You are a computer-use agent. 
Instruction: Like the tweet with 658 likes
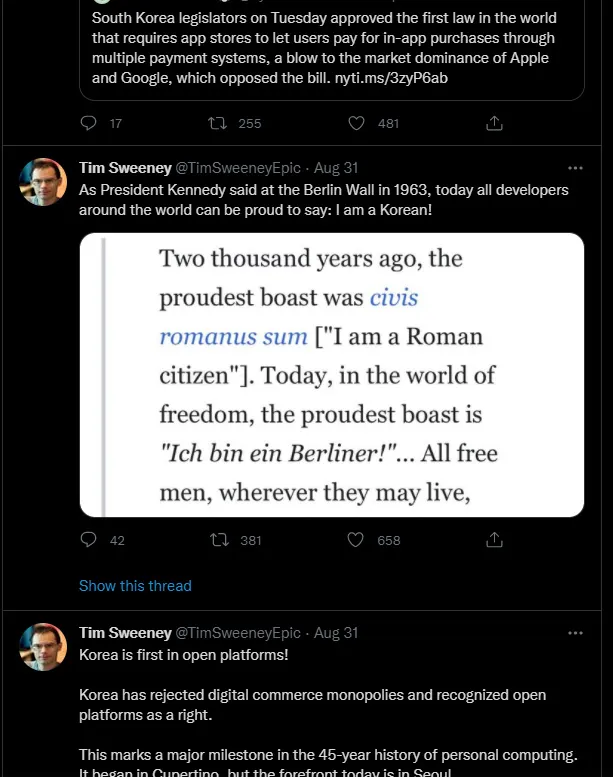tap(355, 540)
